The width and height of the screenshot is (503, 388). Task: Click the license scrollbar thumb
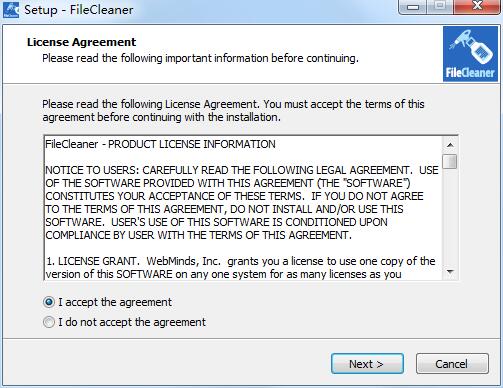(450, 161)
